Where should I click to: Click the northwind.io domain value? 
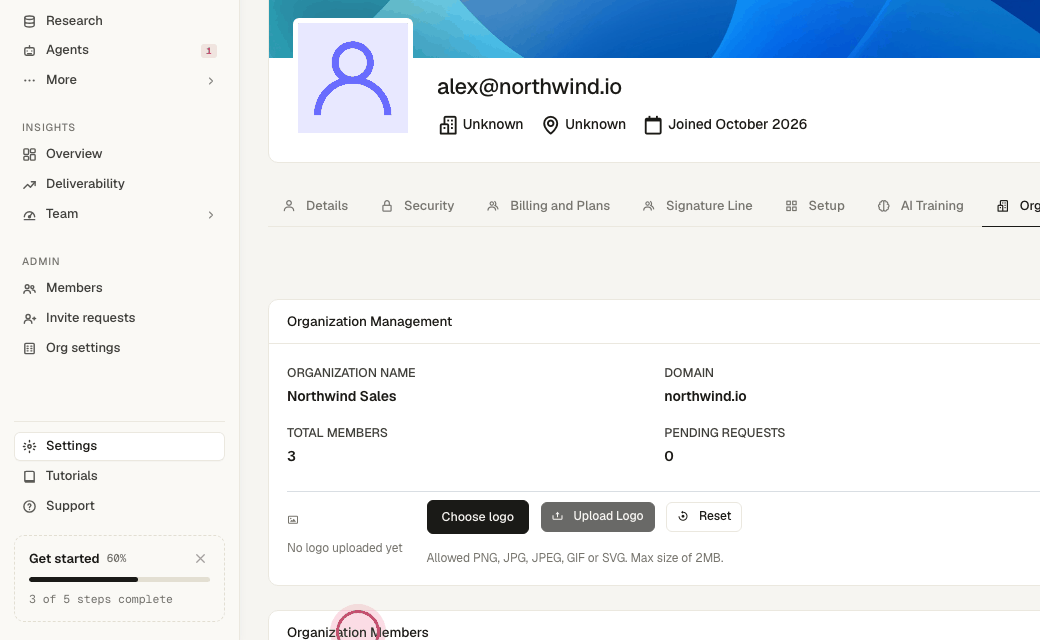click(x=705, y=396)
